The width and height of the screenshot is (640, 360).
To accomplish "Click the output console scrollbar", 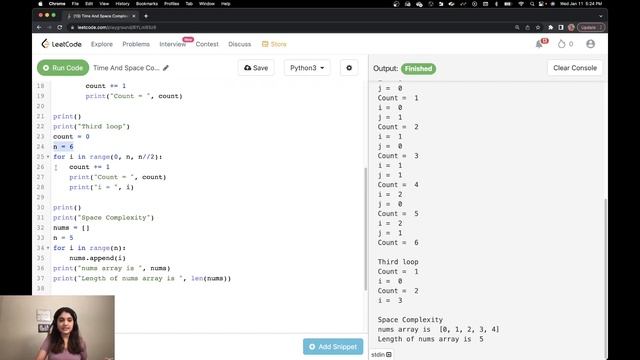I will click(x=605, y=278).
